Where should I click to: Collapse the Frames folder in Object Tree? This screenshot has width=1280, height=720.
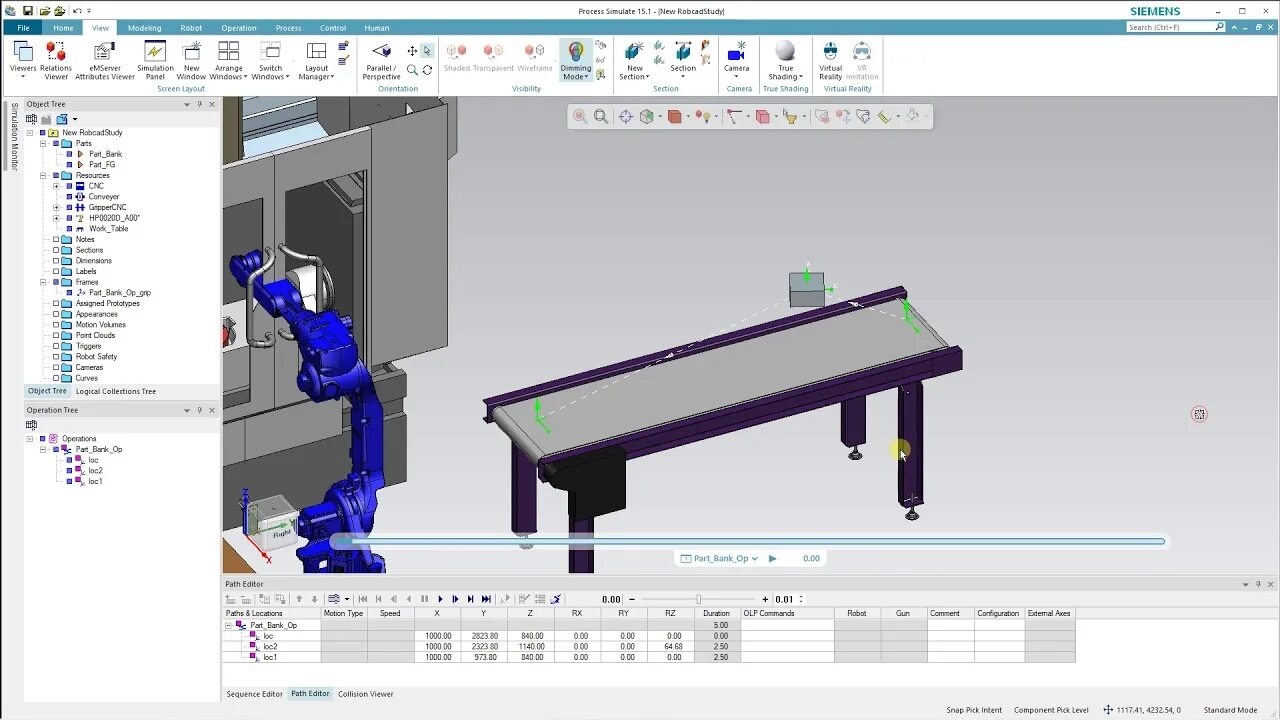point(43,282)
